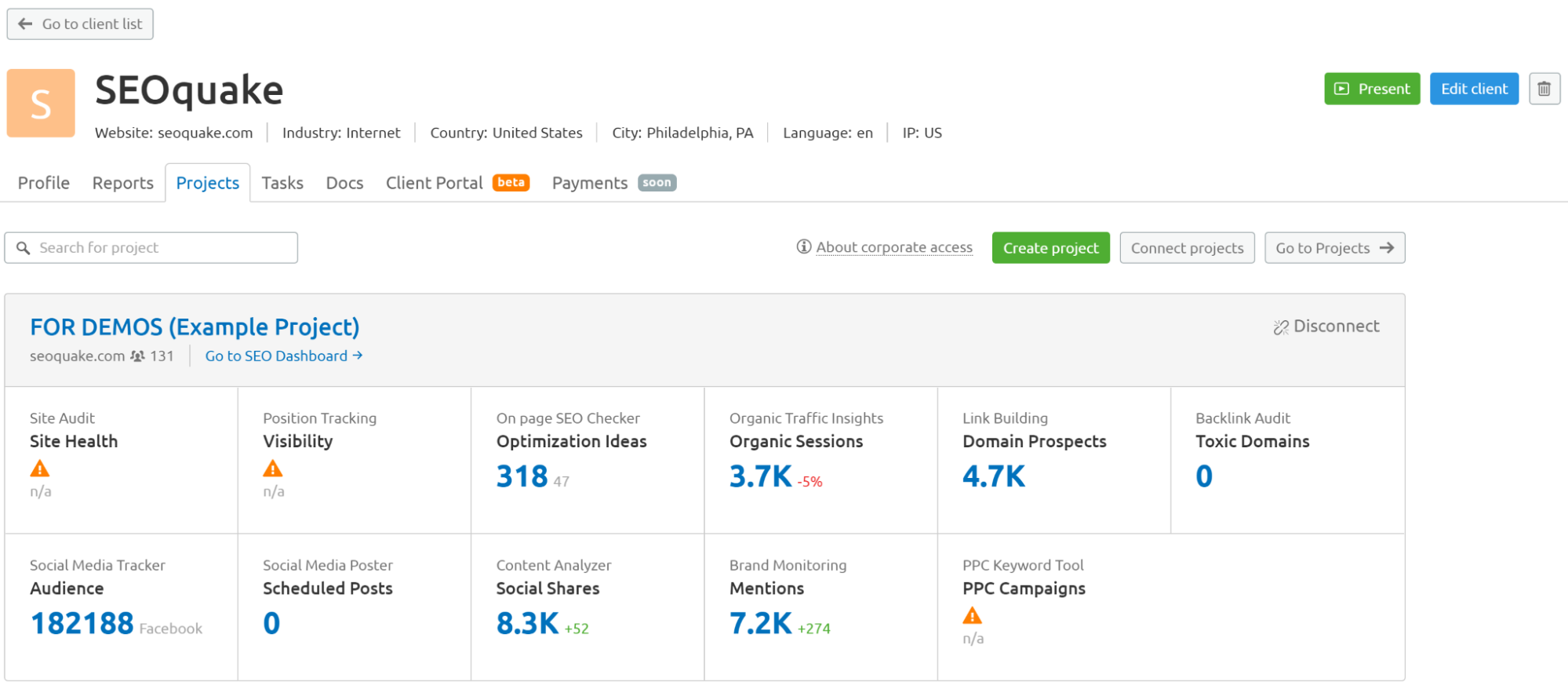Screen dimensions: 1568x689
Task: Click the Content Analyzer label
Action: pos(554,565)
